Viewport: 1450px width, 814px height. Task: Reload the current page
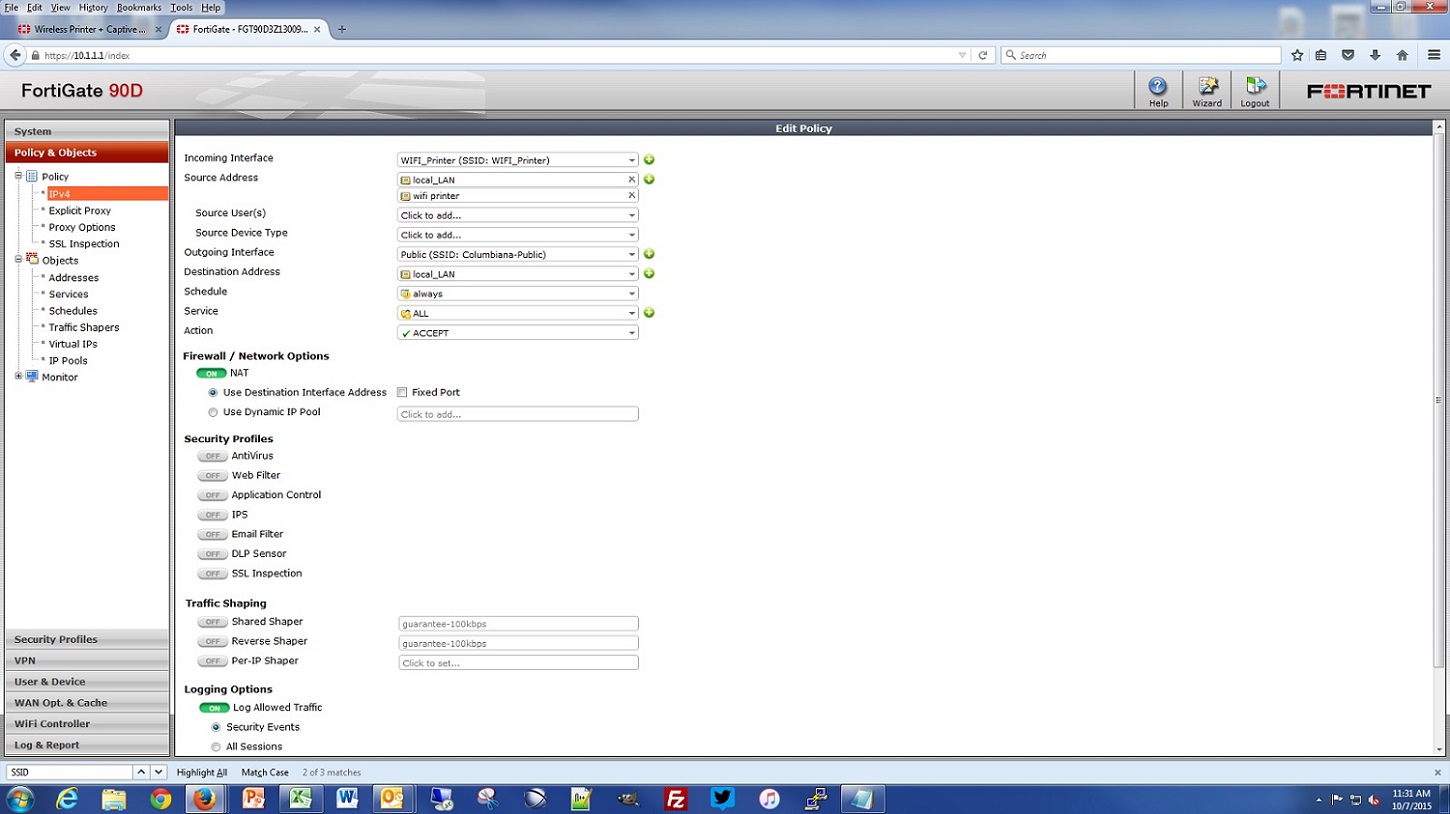coord(983,55)
